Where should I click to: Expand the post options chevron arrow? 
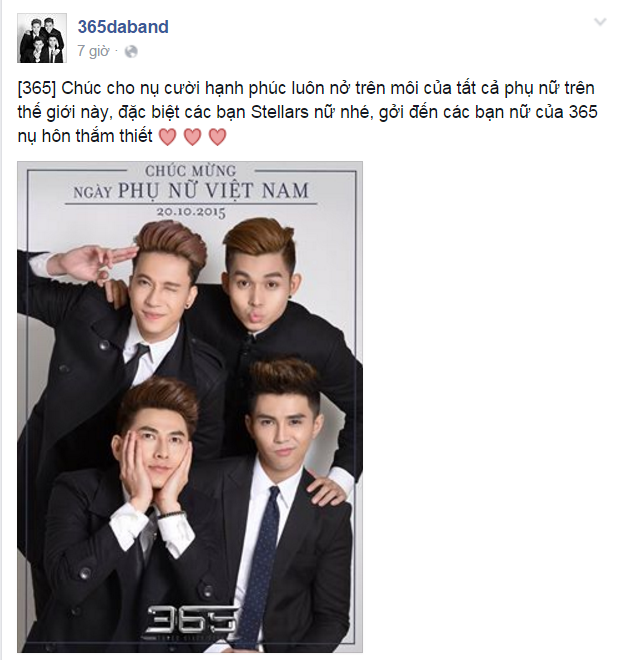pyautogui.click(x=600, y=22)
